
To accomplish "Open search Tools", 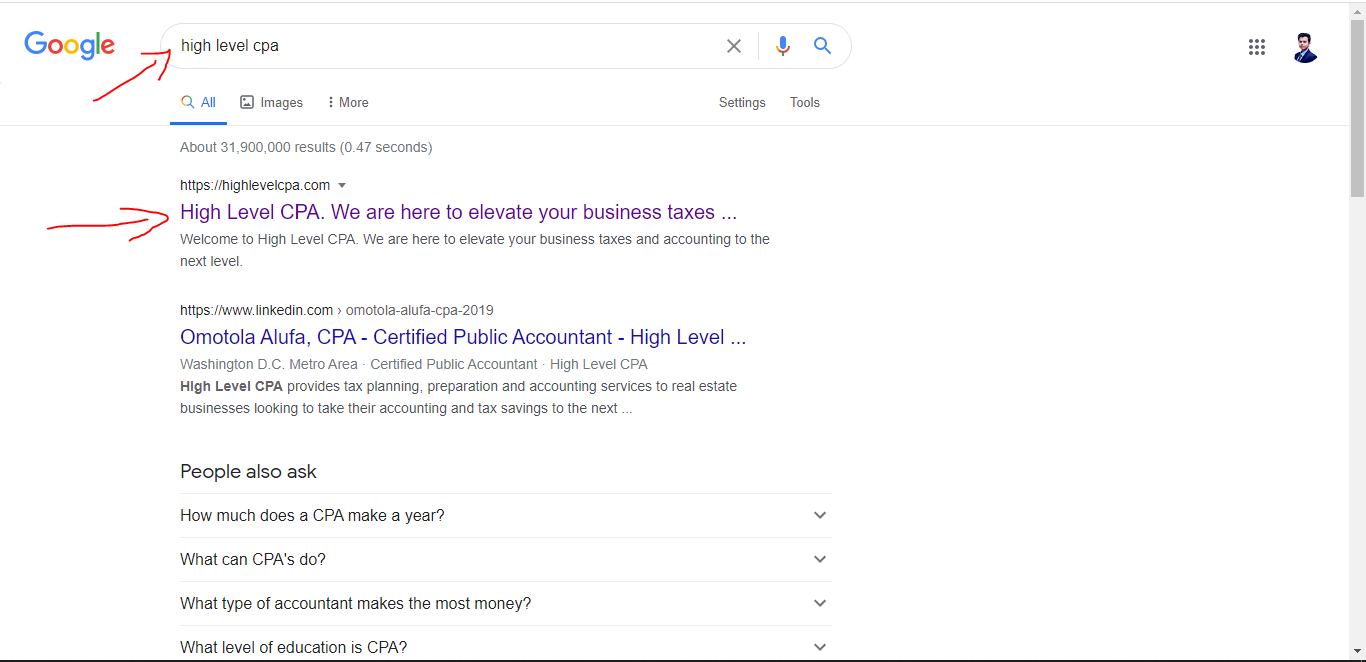I will tap(805, 102).
